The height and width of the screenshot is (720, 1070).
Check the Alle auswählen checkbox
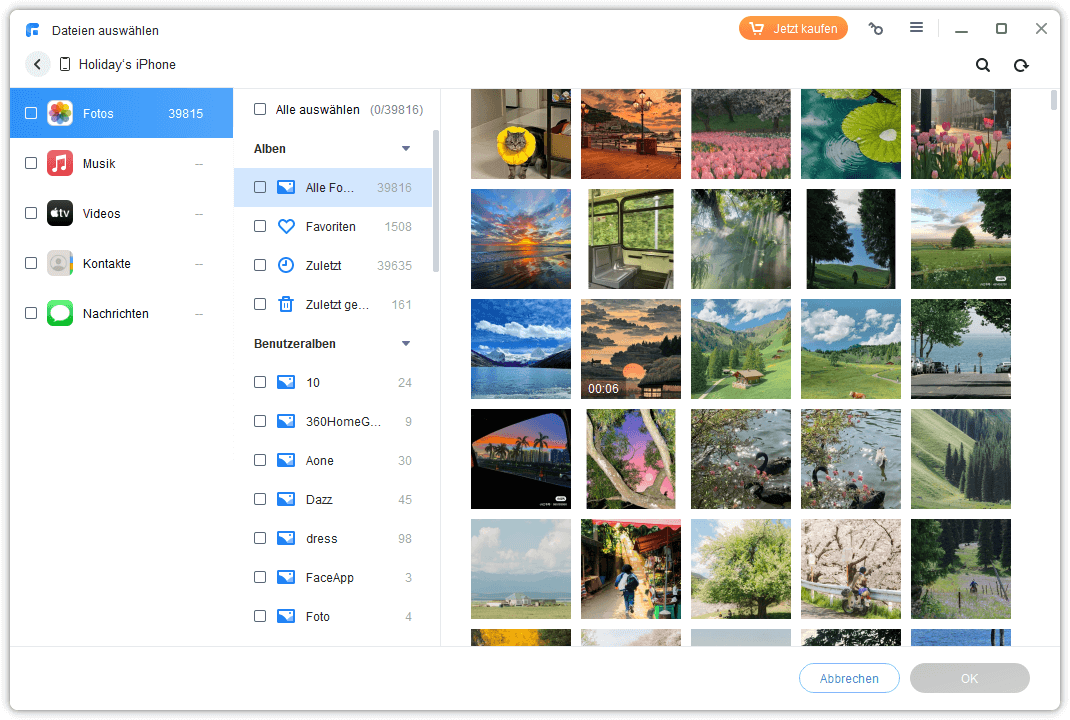point(260,109)
